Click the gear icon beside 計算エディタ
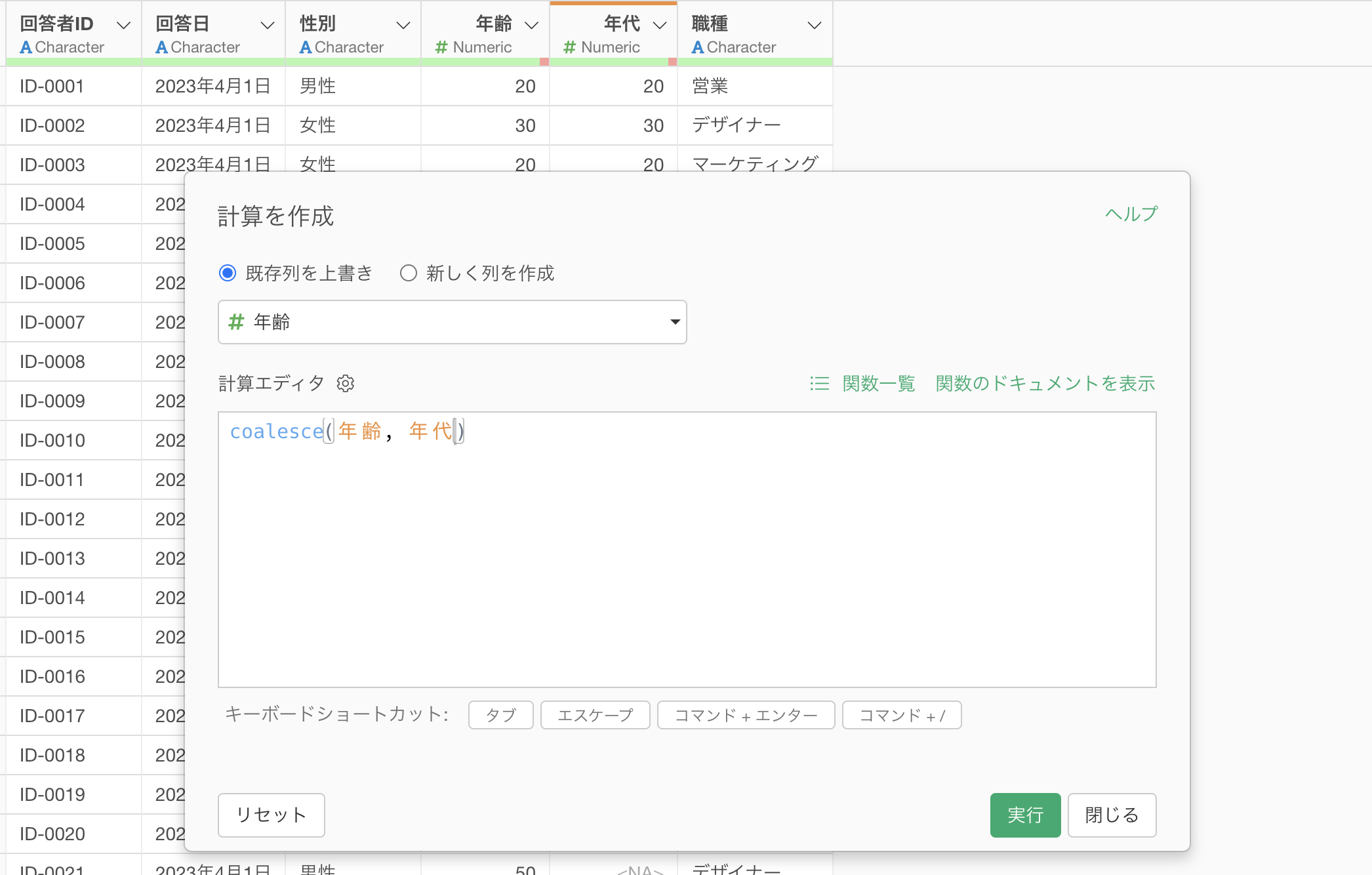Image resolution: width=1372 pixels, height=875 pixels. (x=346, y=384)
